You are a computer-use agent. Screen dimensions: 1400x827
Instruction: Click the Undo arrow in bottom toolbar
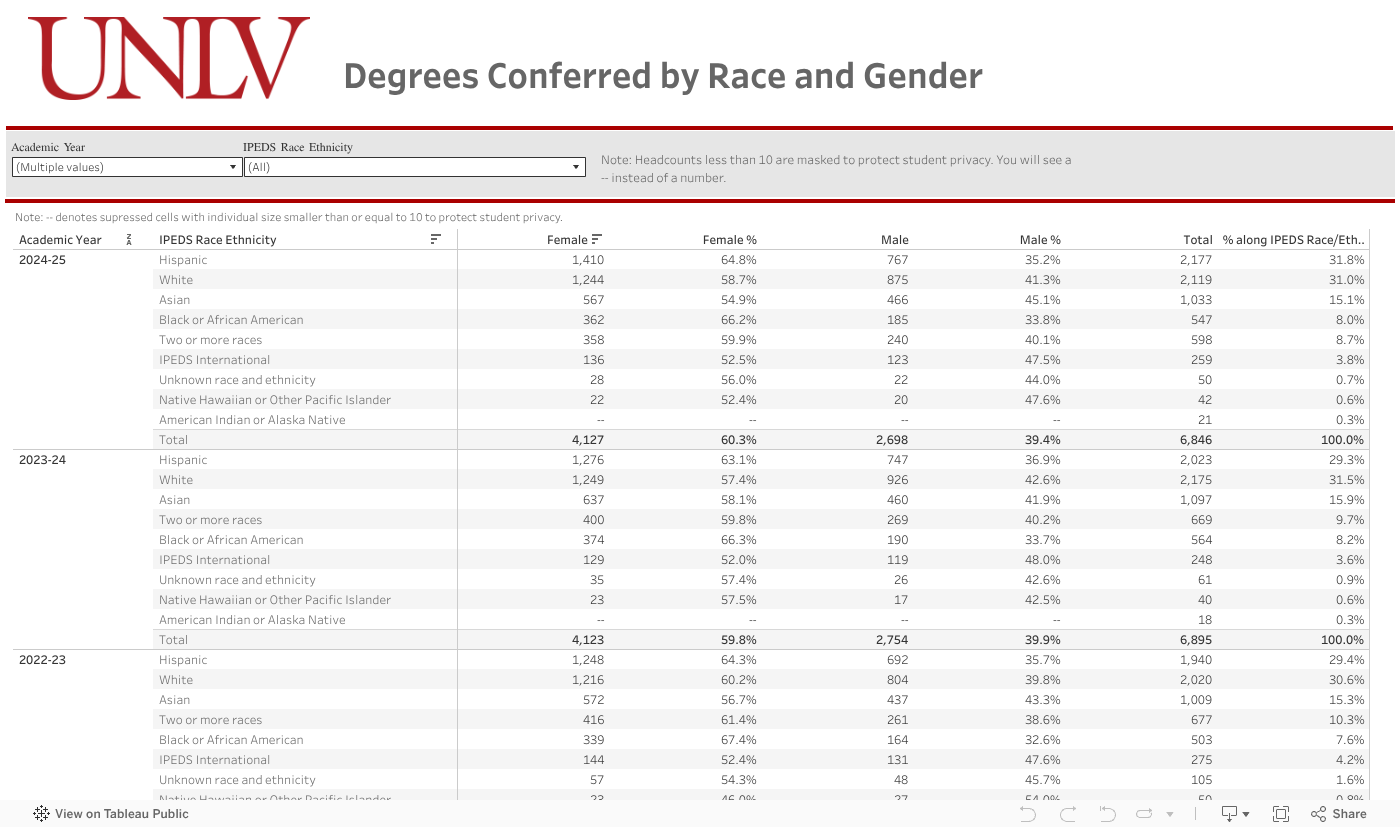point(1027,814)
